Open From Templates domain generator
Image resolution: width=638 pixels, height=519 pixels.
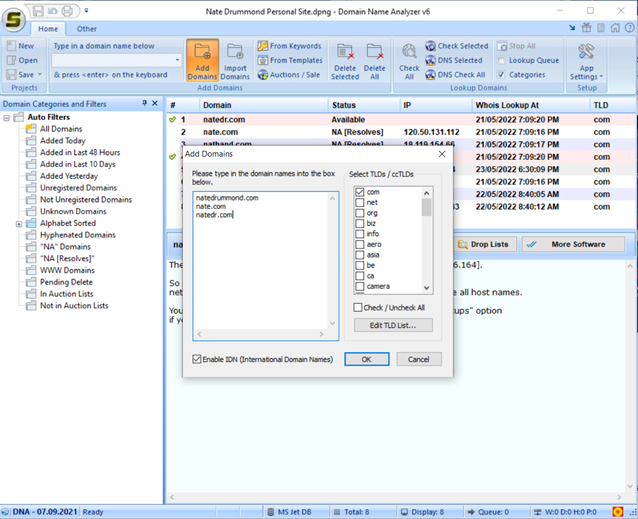(x=290, y=60)
